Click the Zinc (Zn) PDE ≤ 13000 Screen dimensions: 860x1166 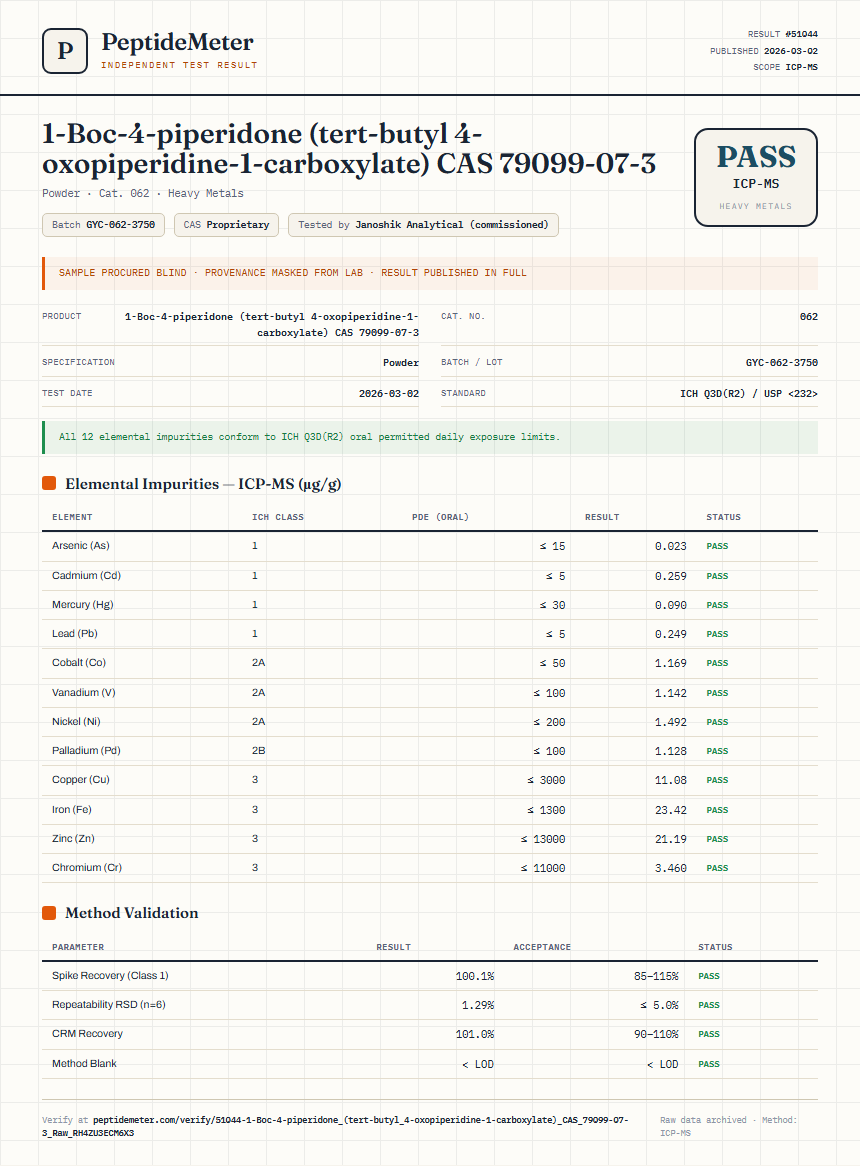pyautogui.click(x=543, y=839)
